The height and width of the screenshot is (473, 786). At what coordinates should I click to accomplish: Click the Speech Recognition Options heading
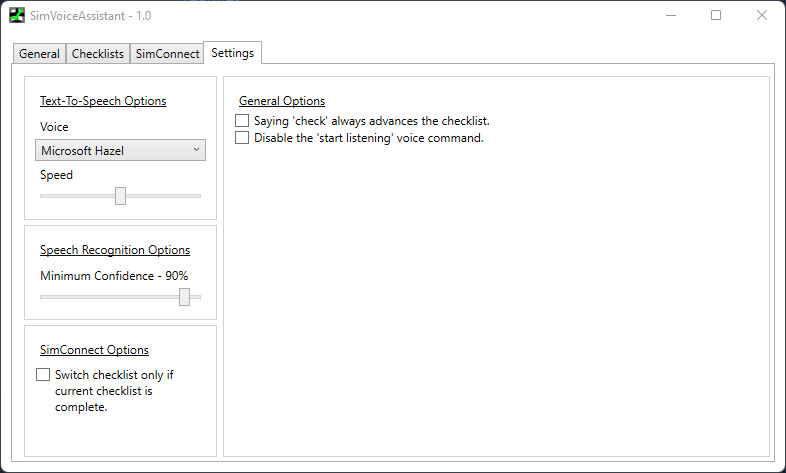point(115,250)
